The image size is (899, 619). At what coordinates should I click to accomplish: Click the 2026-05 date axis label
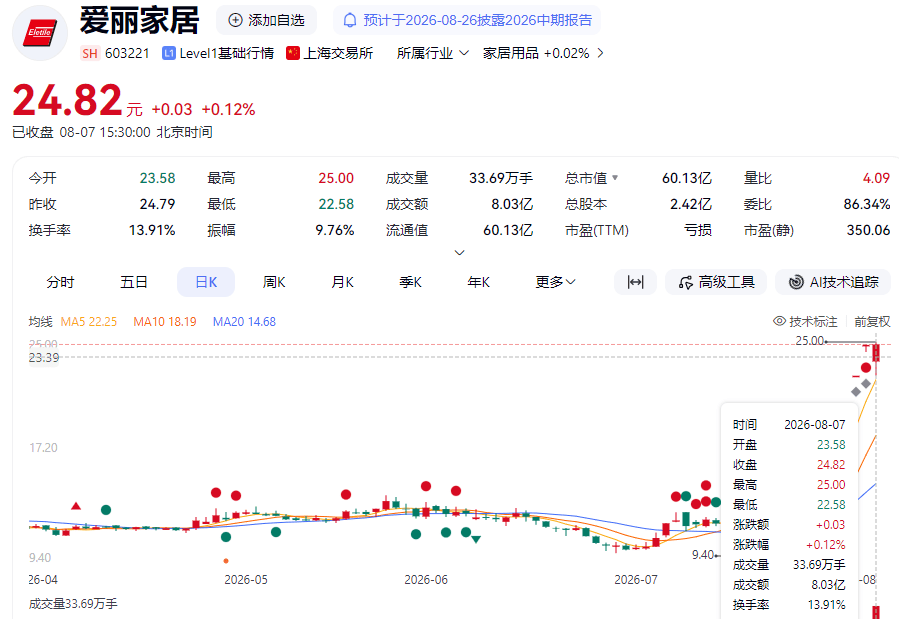246,579
